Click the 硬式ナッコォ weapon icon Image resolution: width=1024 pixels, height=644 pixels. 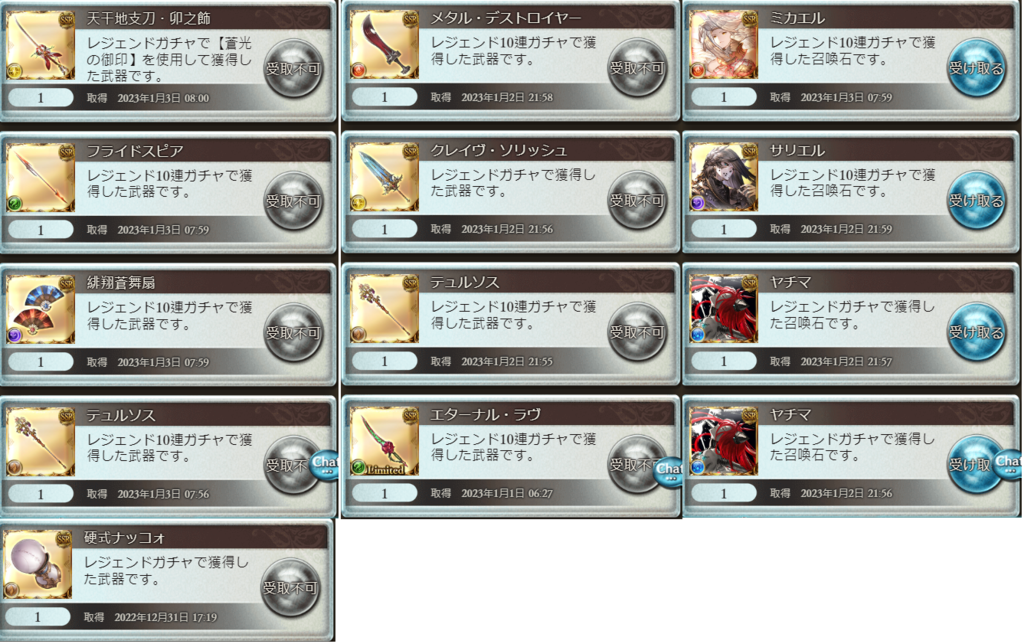point(37,564)
